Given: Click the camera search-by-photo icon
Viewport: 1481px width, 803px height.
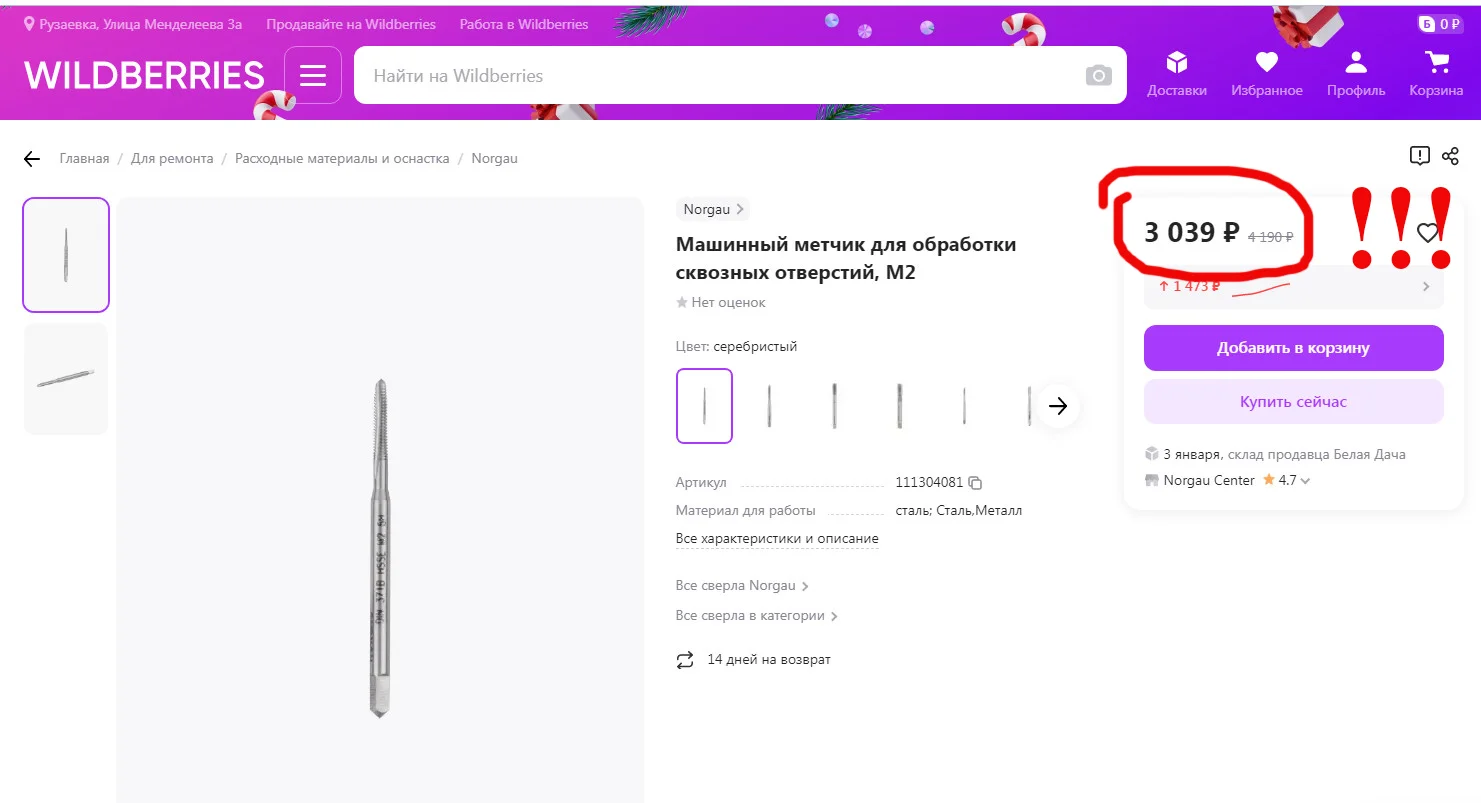Looking at the screenshot, I should coord(1098,76).
